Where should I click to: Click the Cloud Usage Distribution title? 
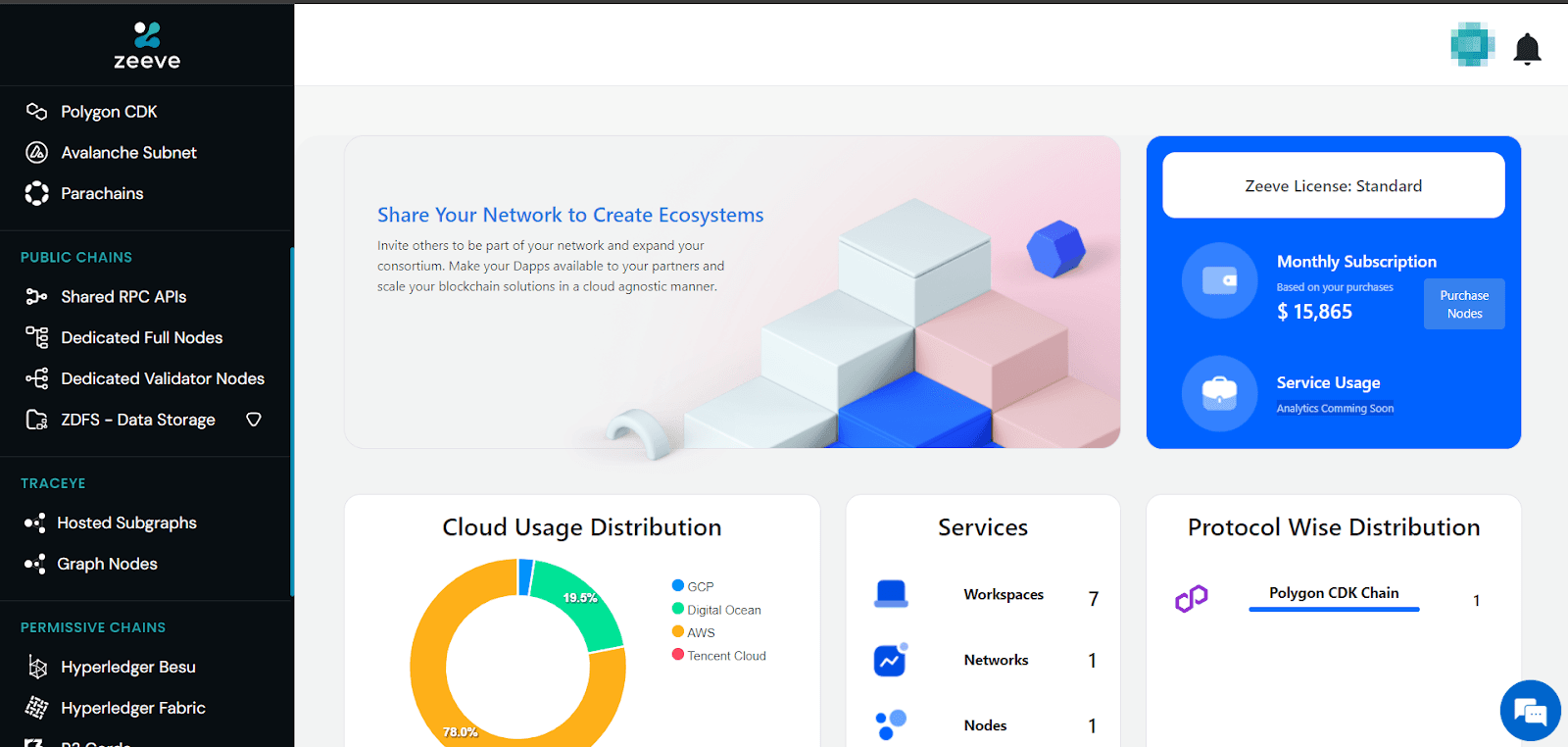click(582, 527)
